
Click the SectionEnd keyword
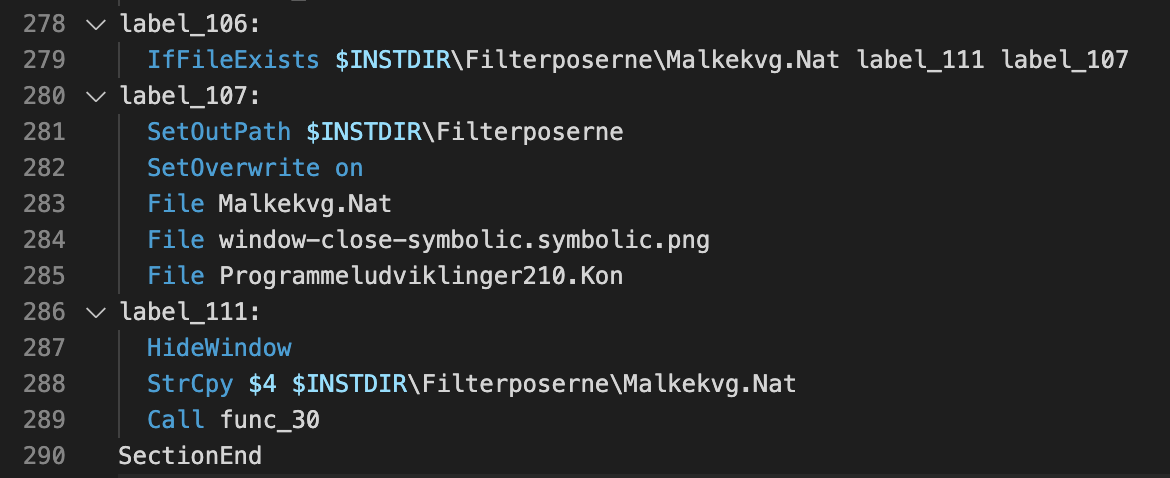(x=190, y=456)
